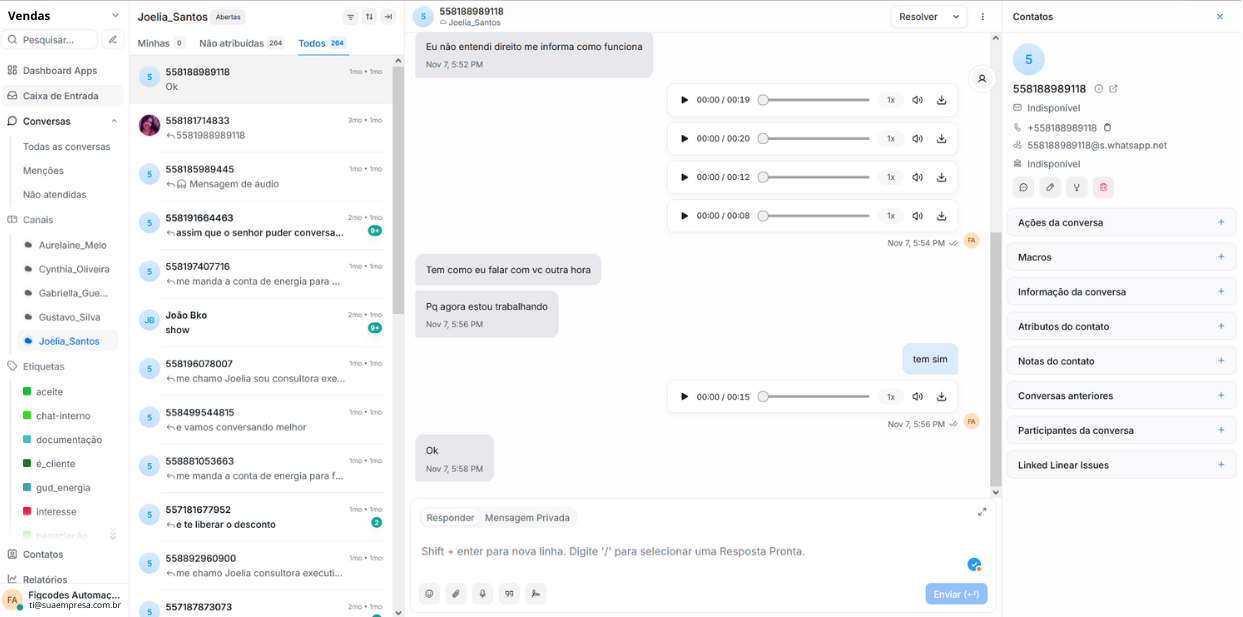
Task: Record an audio message with the microphone icon
Action: click(481, 593)
